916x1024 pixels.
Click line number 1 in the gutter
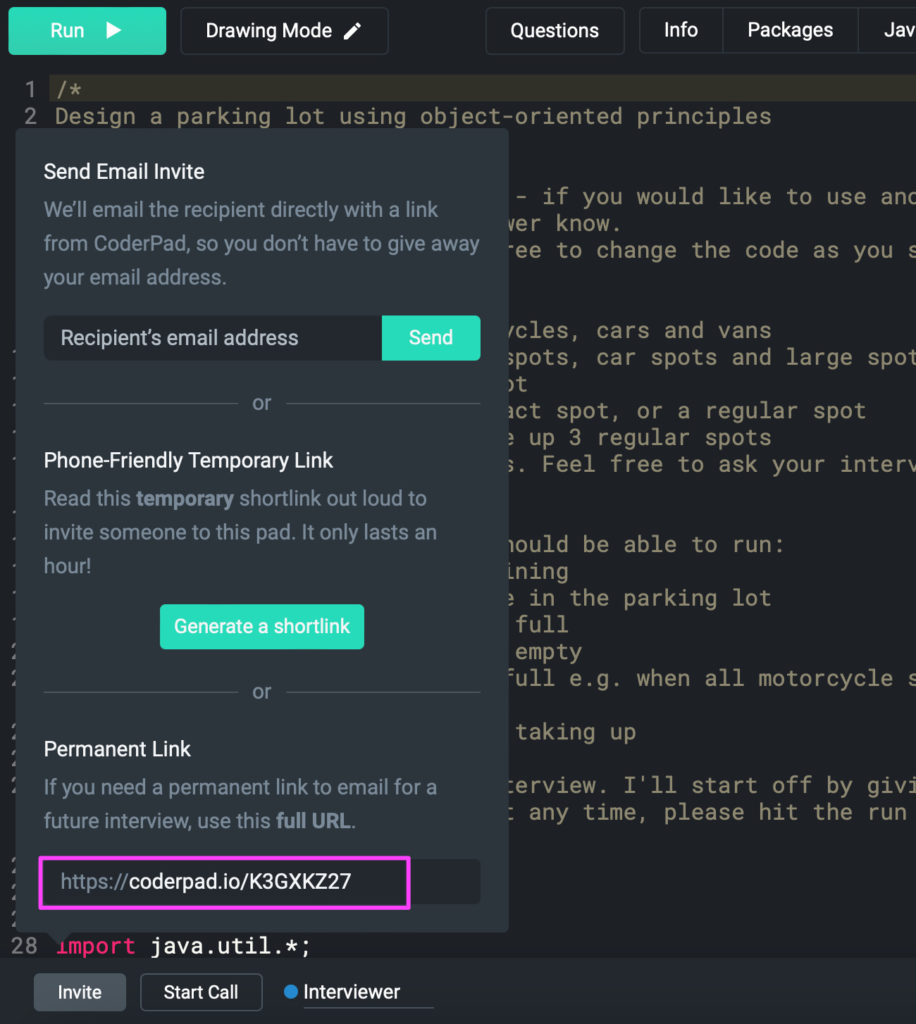pos(30,89)
